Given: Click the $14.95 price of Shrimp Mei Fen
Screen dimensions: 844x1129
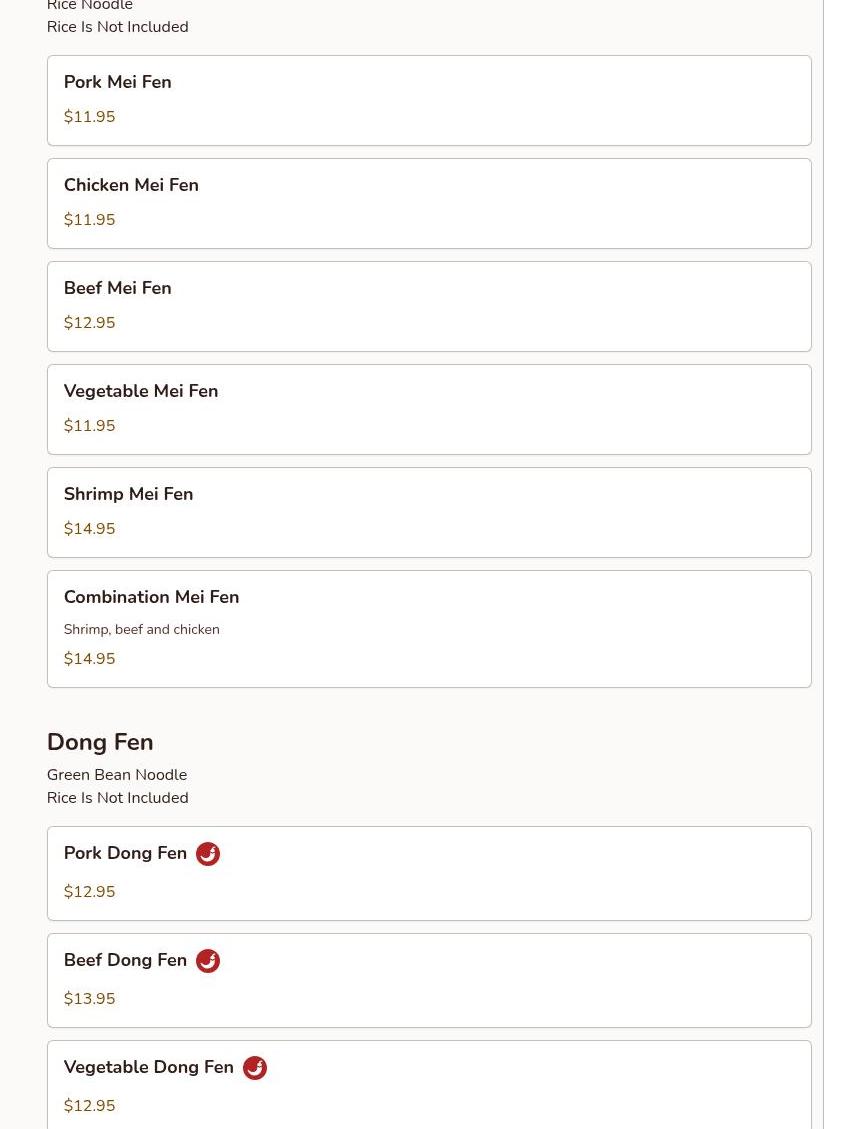Looking at the screenshot, I should (89, 529).
